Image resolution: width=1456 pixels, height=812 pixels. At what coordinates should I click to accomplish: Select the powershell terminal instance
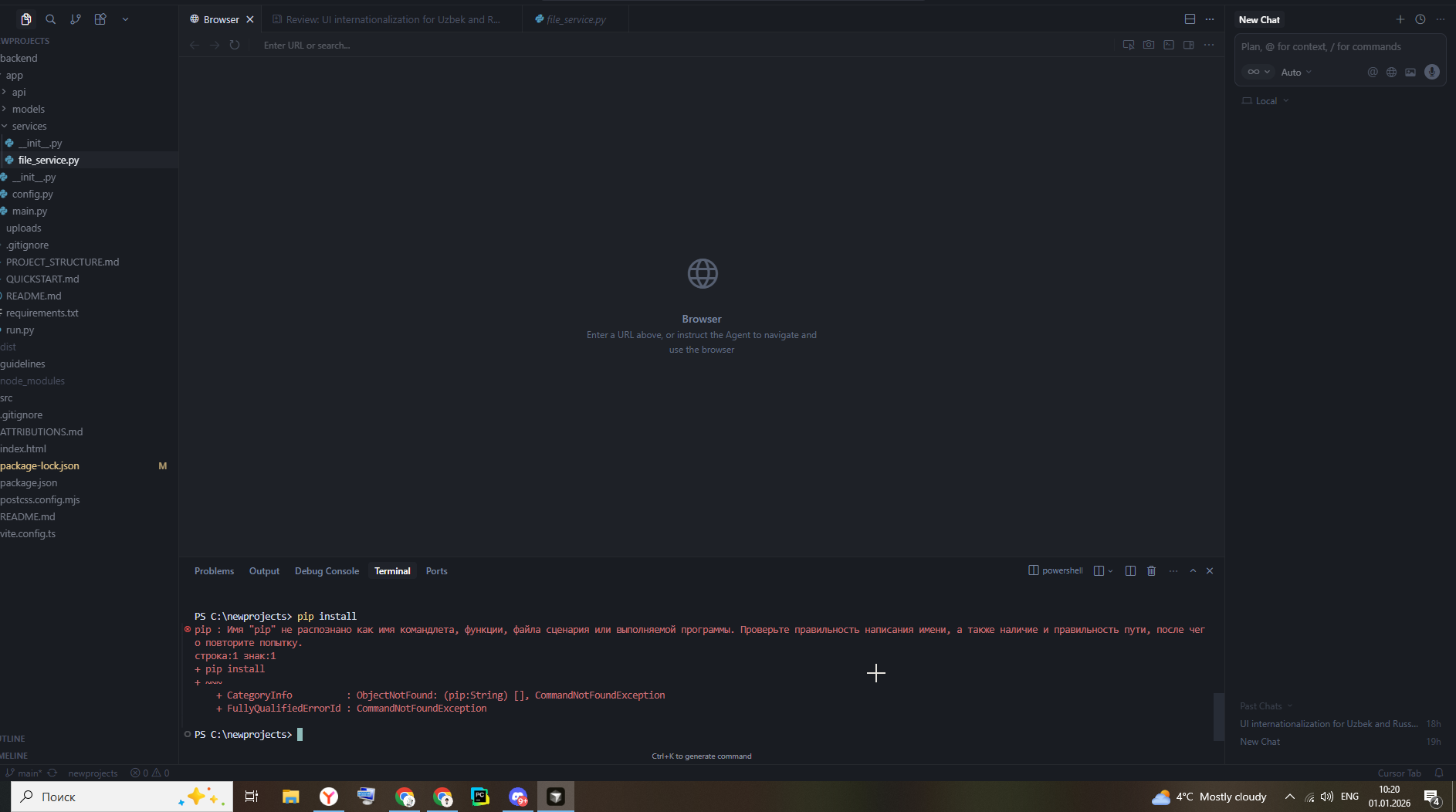point(1055,570)
